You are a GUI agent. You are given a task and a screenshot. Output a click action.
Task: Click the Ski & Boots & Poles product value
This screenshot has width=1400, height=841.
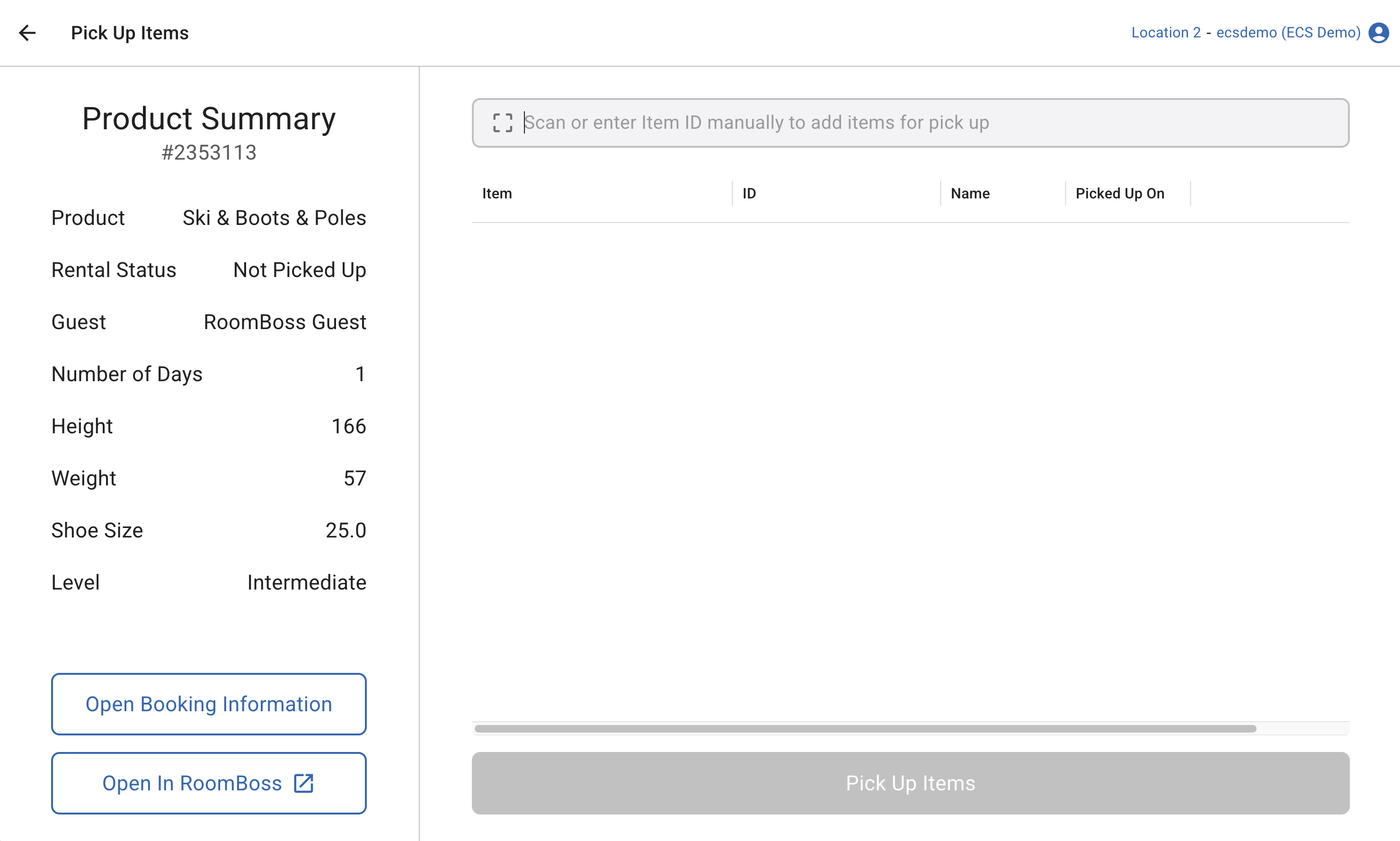(274, 218)
